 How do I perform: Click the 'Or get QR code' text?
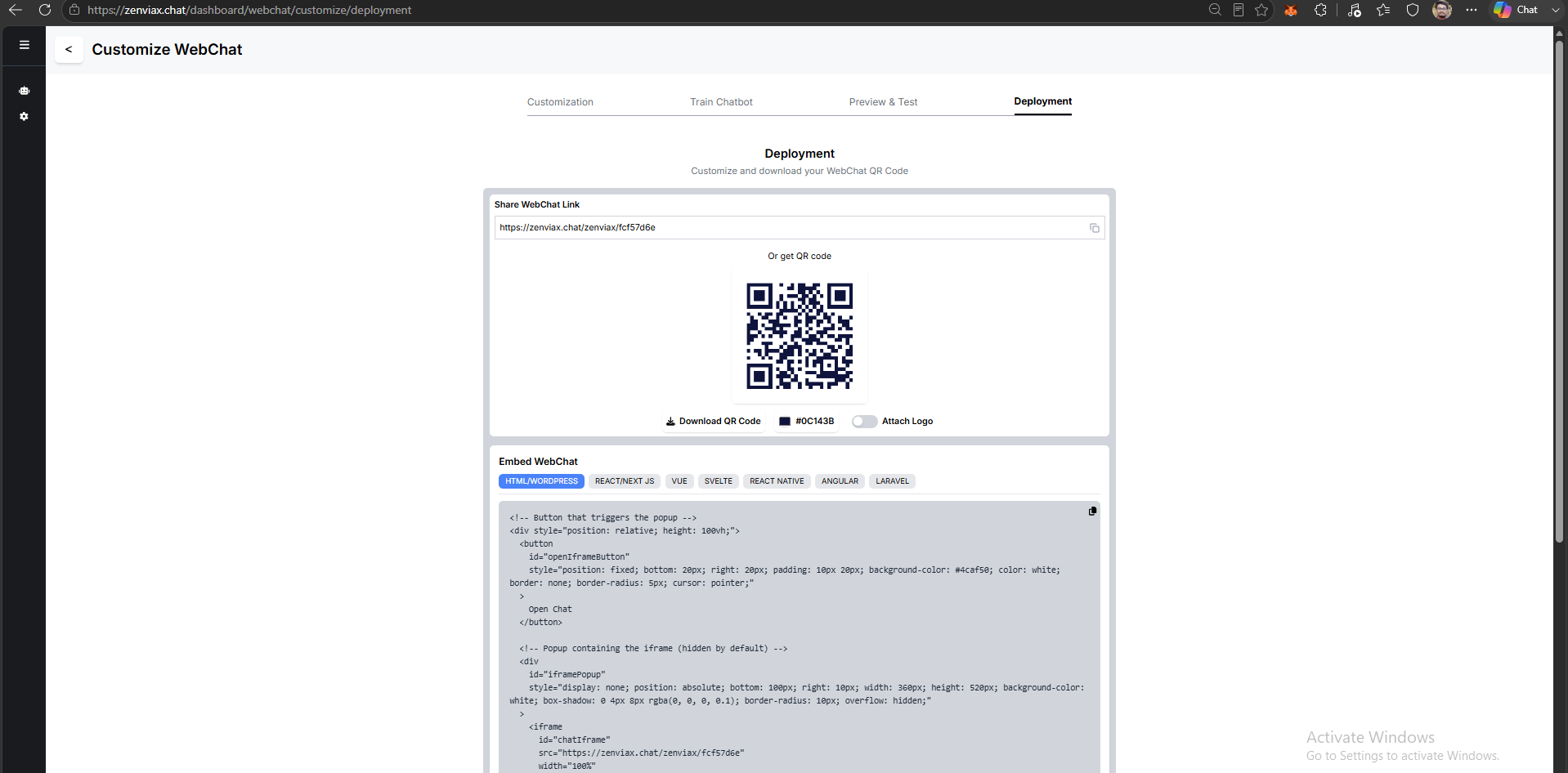click(800, 257)
